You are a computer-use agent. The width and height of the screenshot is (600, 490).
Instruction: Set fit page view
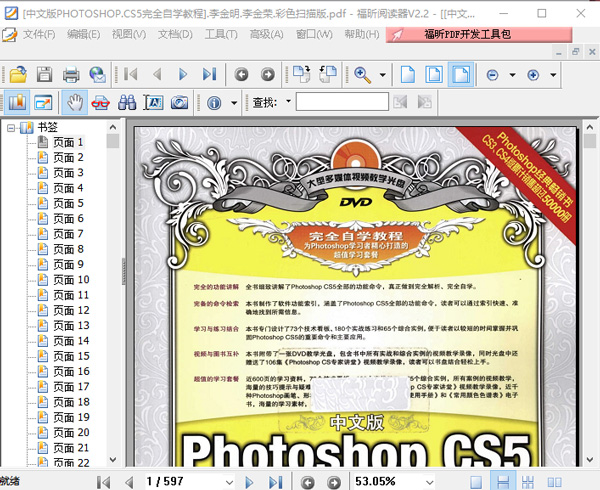[434, 74]
